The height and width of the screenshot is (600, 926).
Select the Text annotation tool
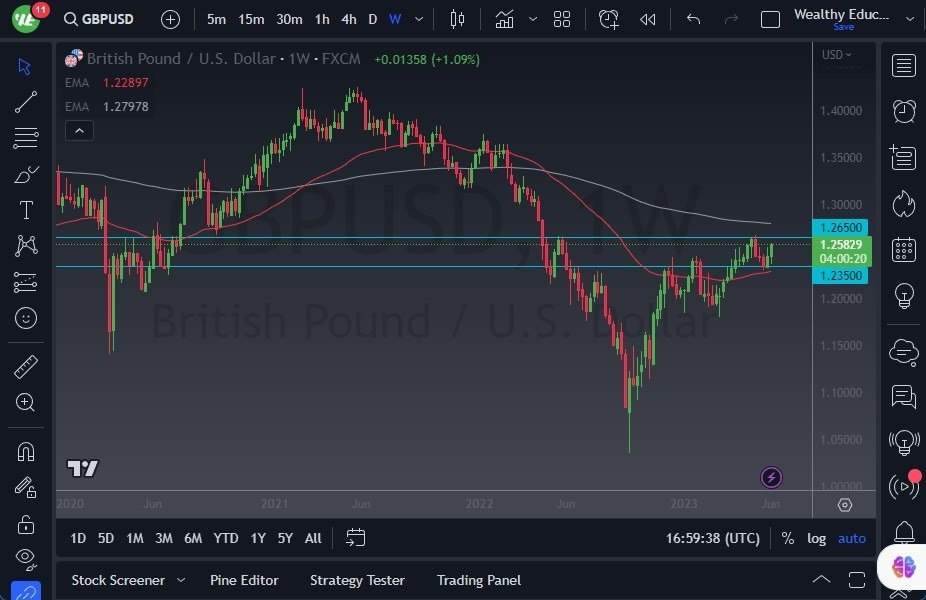(x=25, y=210)
